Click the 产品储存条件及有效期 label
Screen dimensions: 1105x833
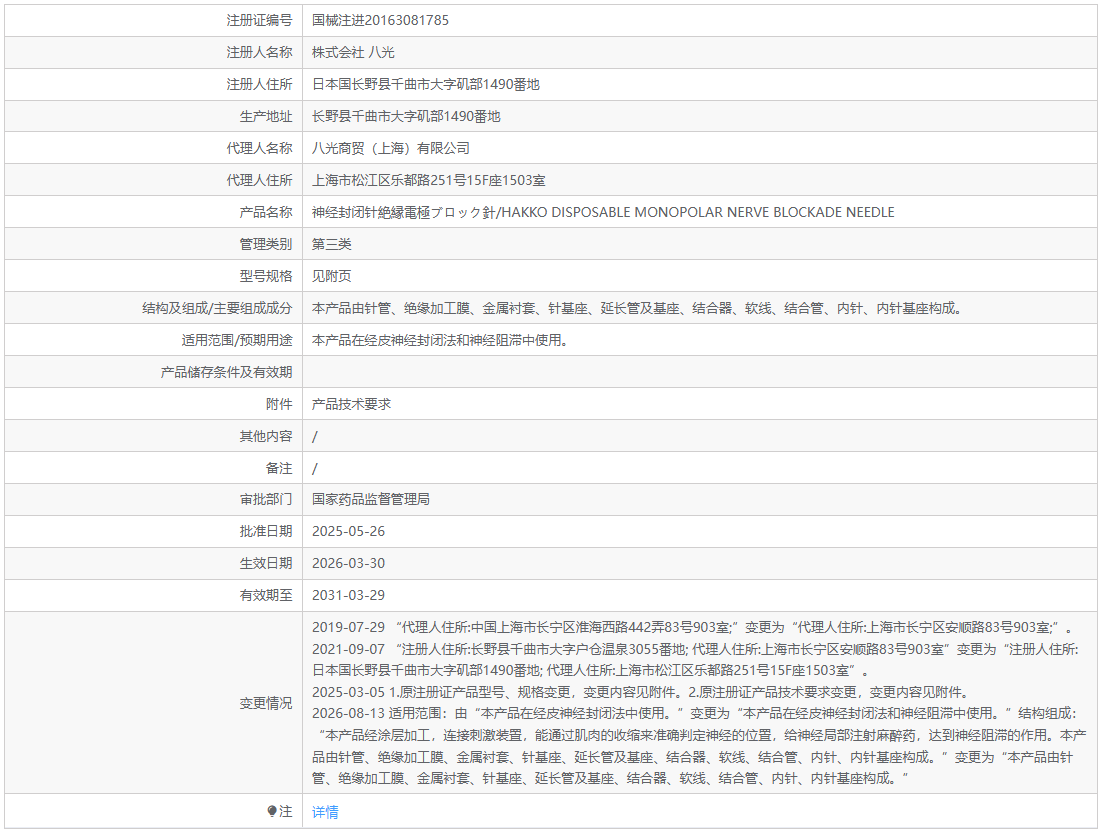[226, 372]
